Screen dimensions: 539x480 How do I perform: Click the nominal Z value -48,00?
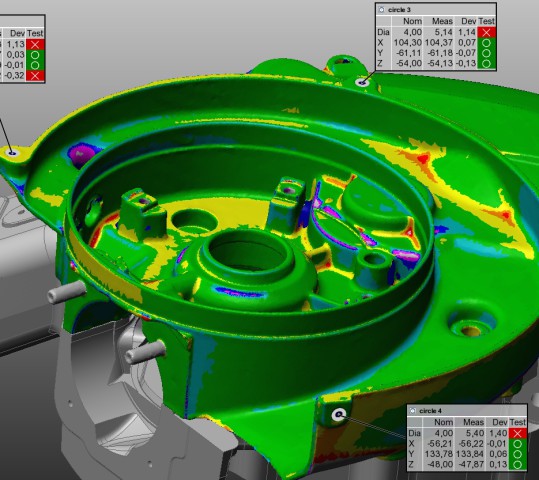pyautogui.click(x=440, y=465)
